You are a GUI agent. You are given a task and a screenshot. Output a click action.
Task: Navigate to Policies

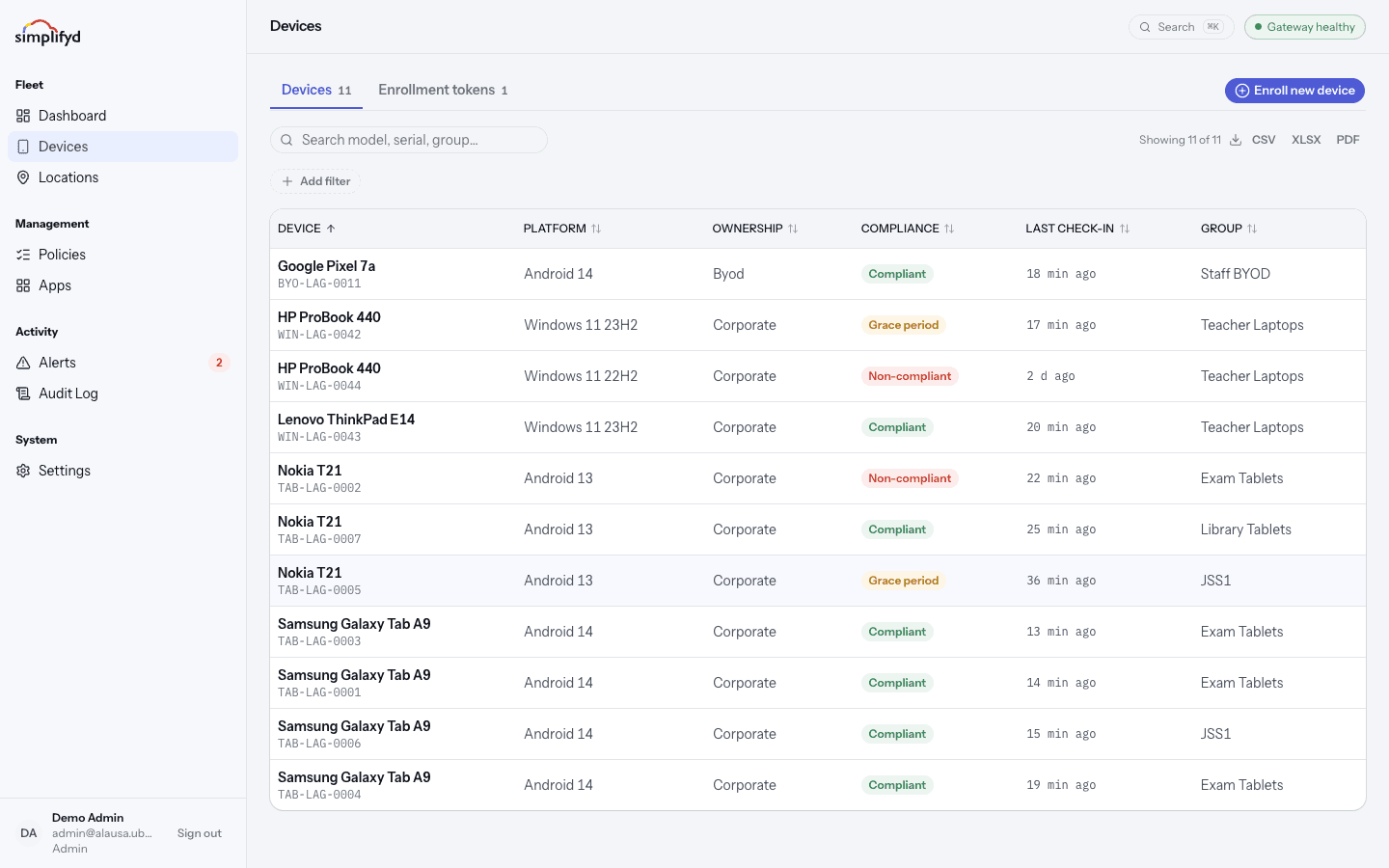(123, 255)
